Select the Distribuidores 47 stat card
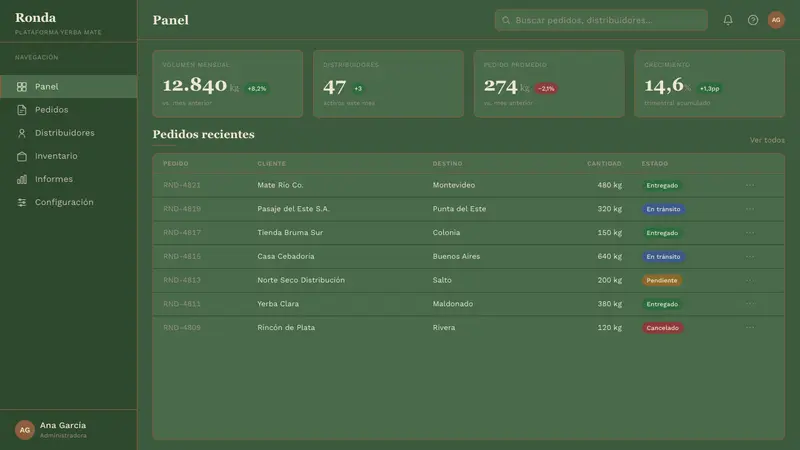The image size is (800, 450). (x=388, y=84)
